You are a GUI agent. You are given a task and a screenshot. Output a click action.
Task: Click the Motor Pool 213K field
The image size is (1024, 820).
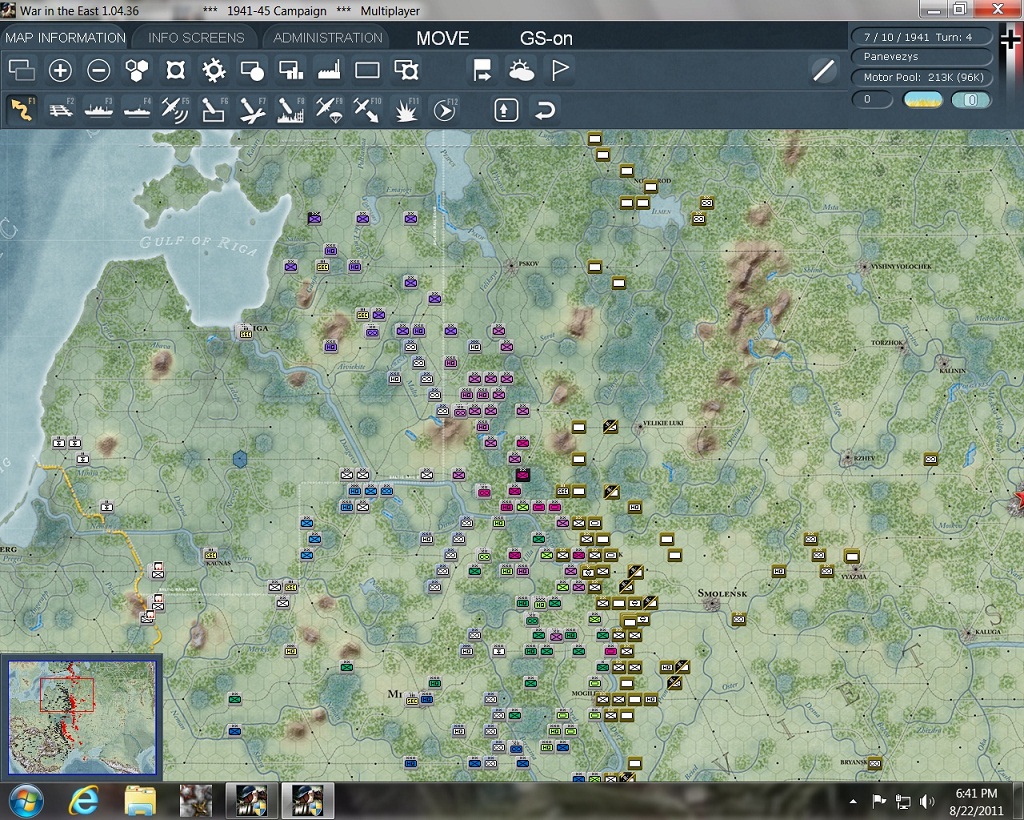pyautogui.click(x=921, y=77)
